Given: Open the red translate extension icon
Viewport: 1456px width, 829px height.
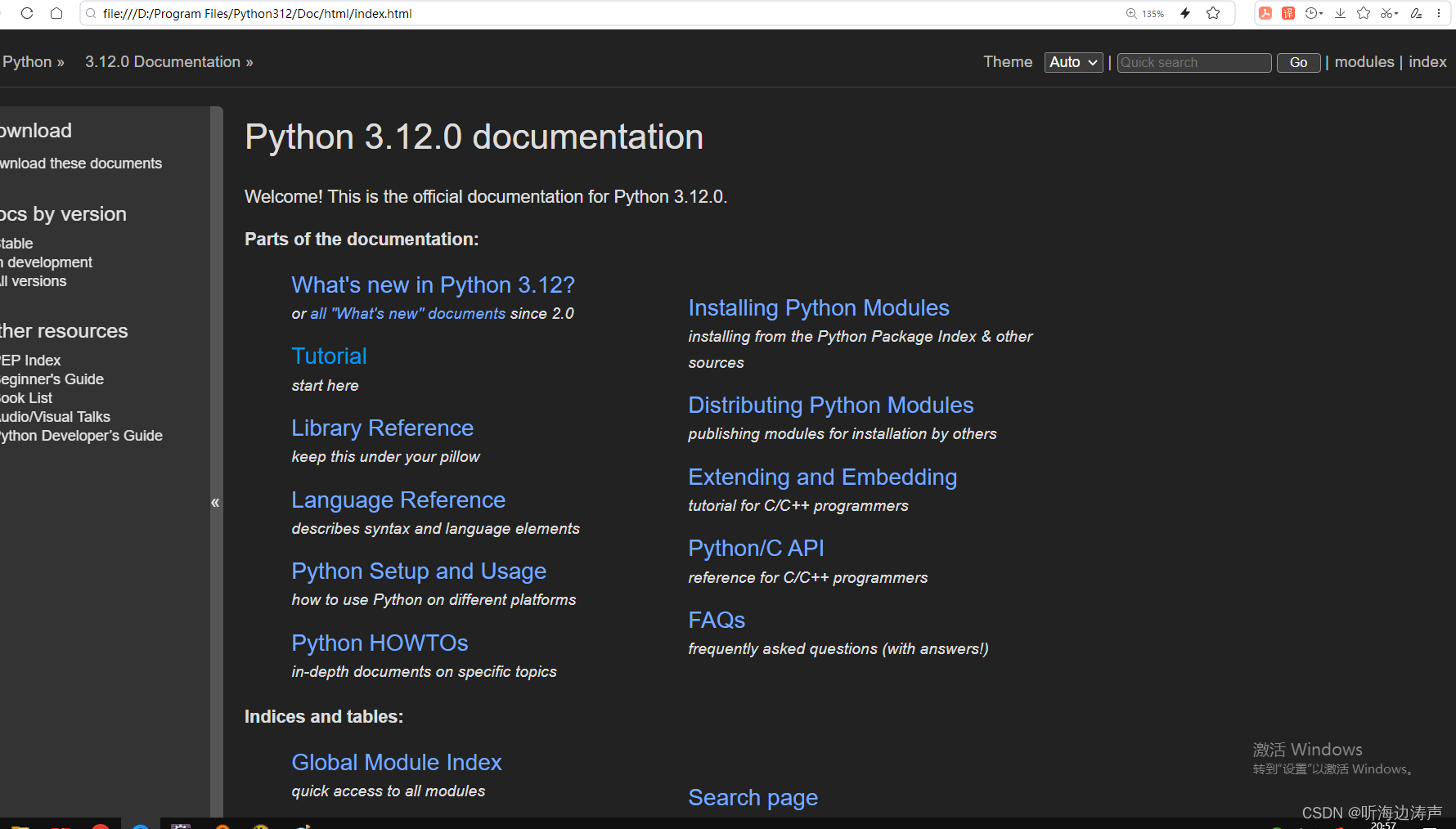Looking at the screenshot, I should [1288, 13].
